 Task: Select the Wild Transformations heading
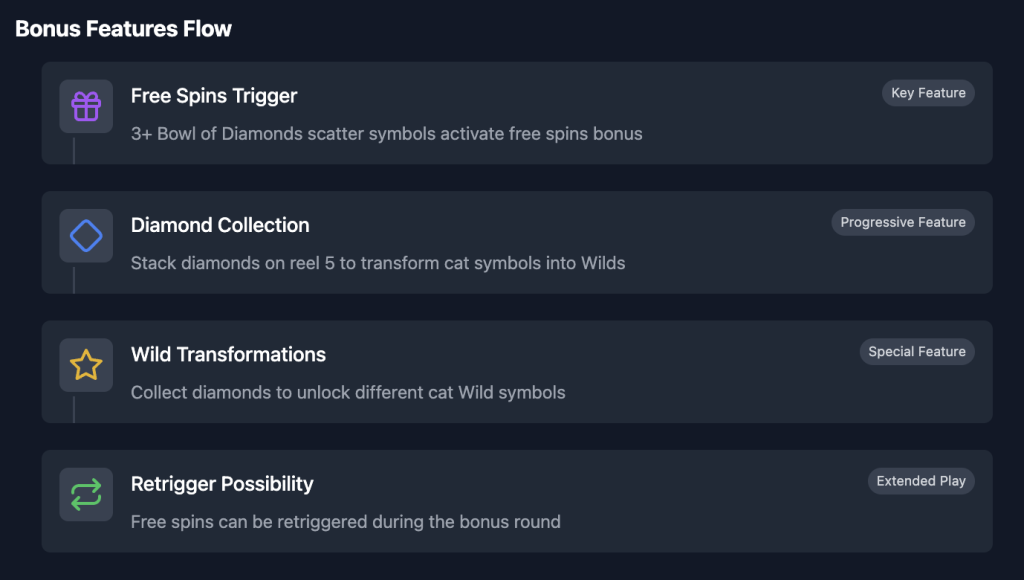[x=228, y=355]
